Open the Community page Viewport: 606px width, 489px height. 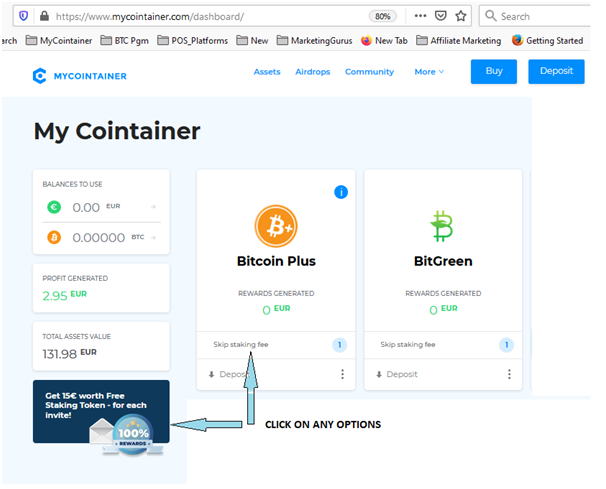[x=369, y=72]
